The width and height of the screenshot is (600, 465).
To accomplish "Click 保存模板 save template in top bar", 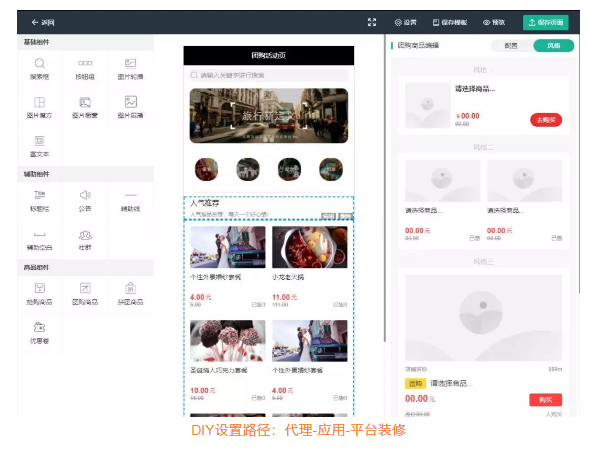I will (450, 22).
